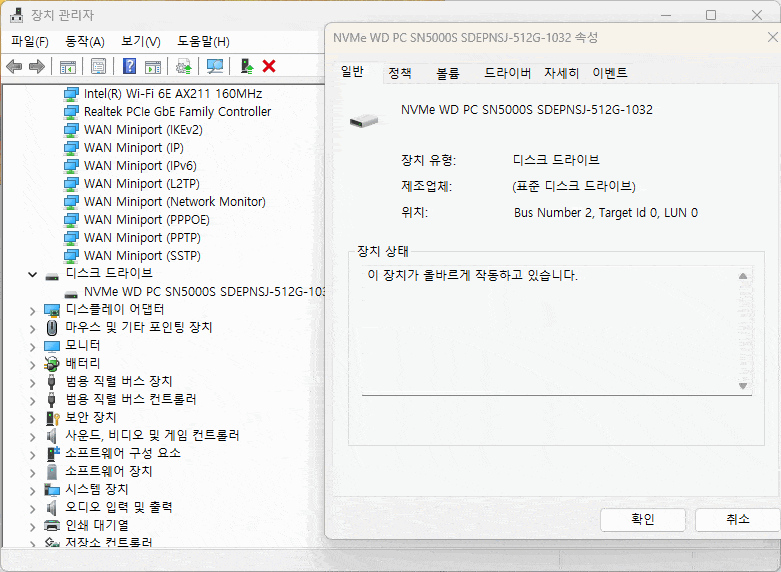Select Realtek PCIe GbE Family Controller
781x572 pixels.
click(177, 112)
